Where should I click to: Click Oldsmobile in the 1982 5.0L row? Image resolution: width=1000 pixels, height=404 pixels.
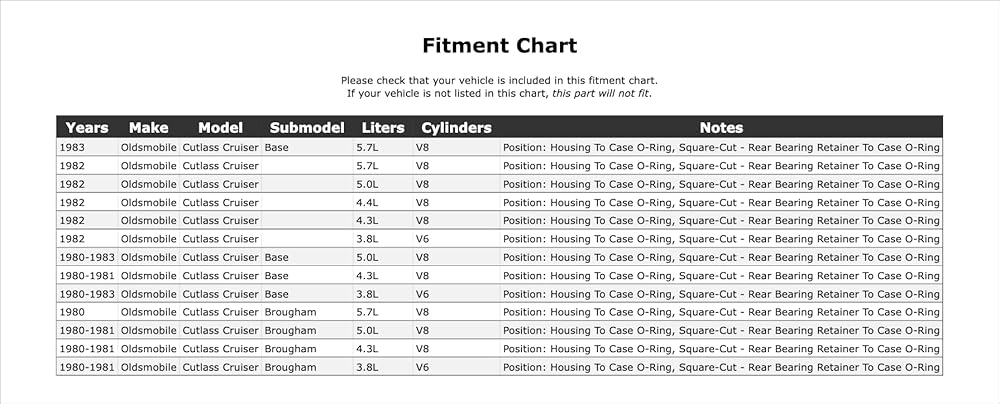click(x=149, y=184)
